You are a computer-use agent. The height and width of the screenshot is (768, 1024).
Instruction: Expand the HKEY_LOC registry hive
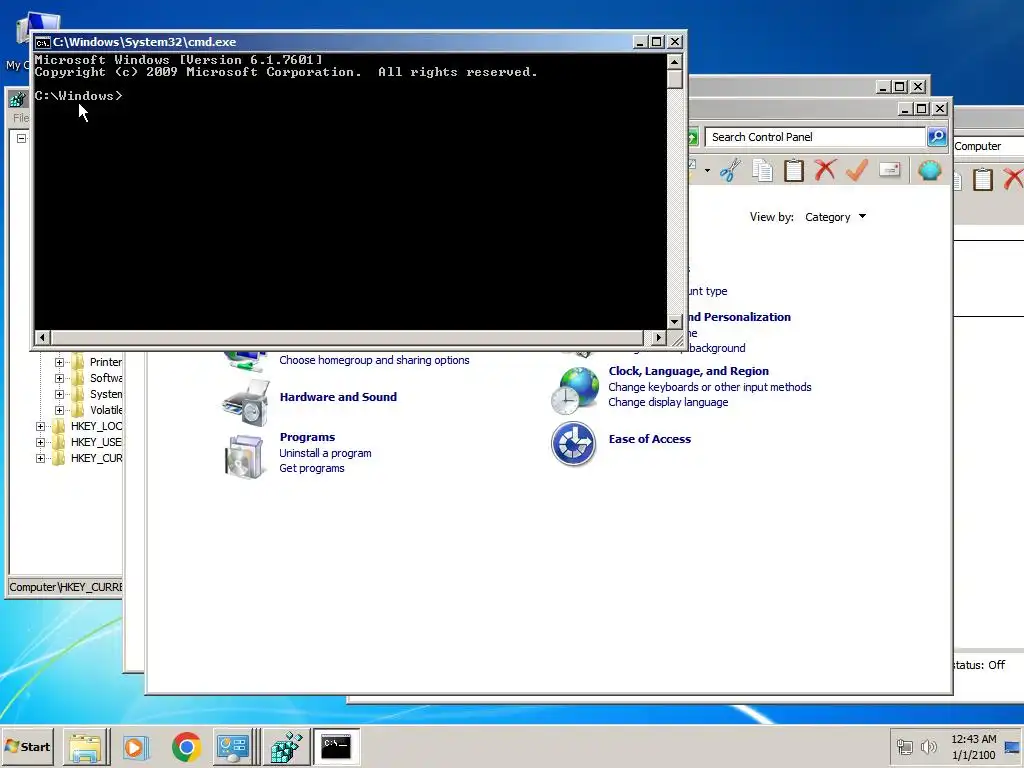coord(40,426)
